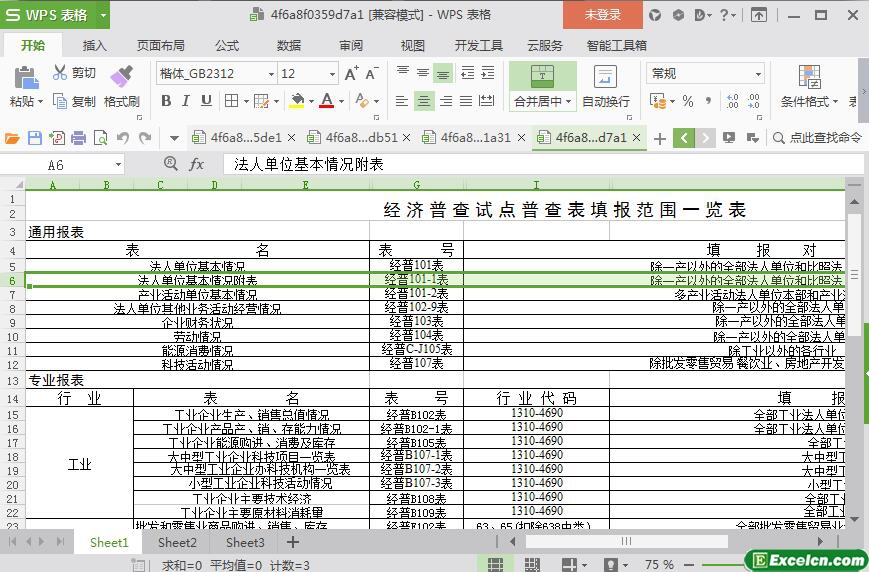The height and width of the screenshot is (572, 869).
Task: Open the Name Box dropdown arrow
Action: (x=118, y=165)
